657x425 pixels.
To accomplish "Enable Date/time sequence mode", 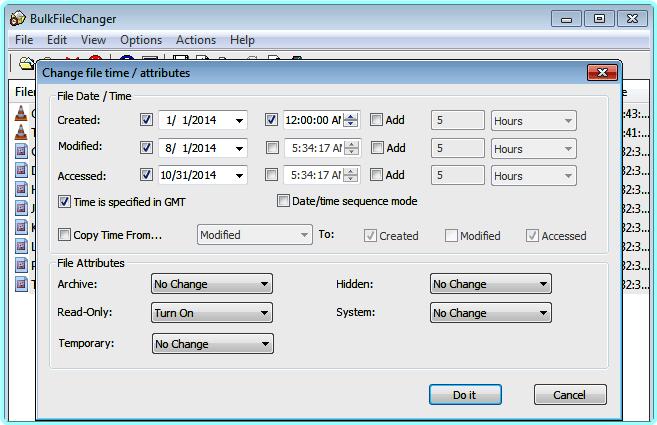I will point(283,201).
